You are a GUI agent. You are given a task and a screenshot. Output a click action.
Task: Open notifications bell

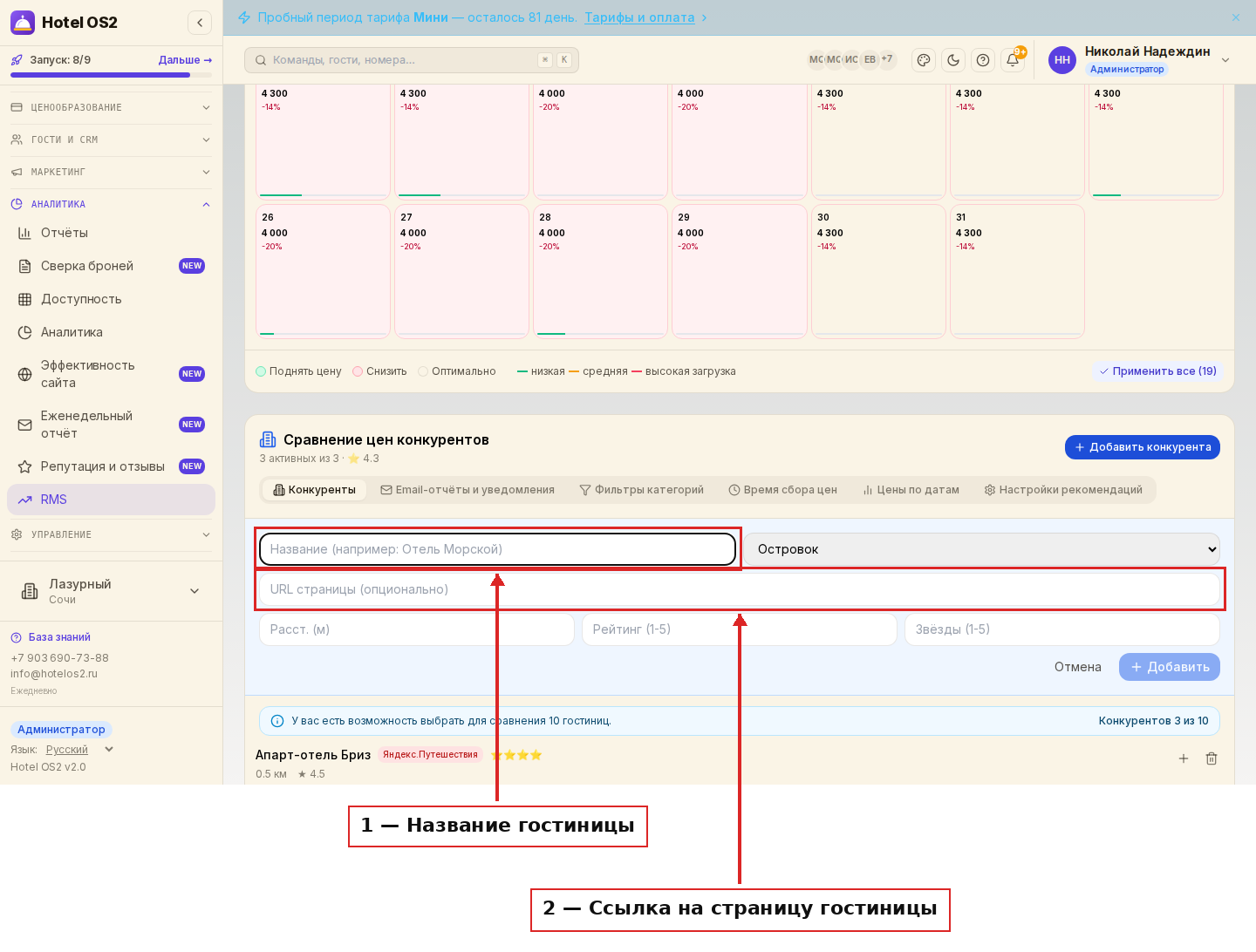pos(1013,60)
